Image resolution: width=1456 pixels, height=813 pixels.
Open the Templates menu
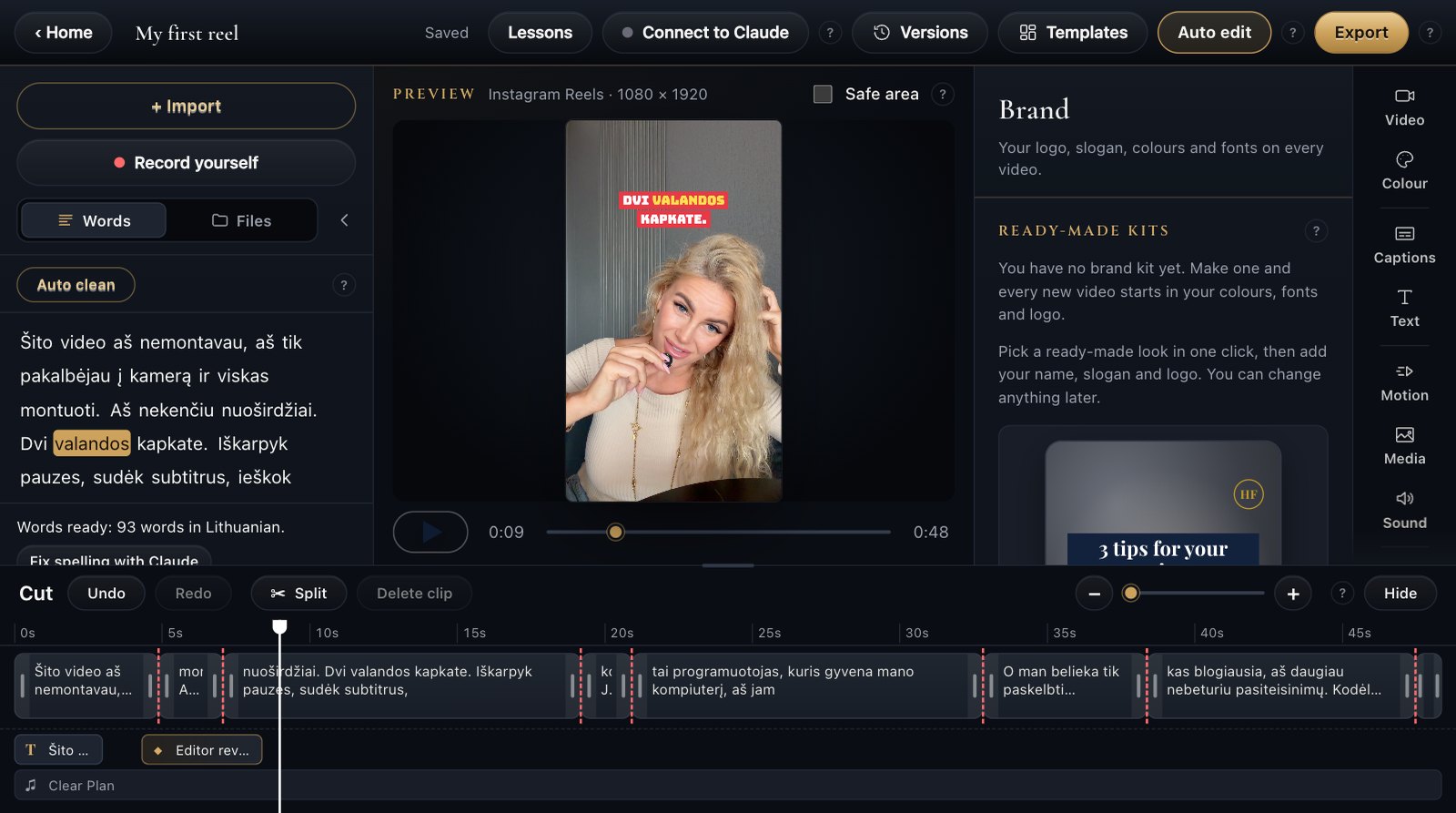coord(1073,33)
